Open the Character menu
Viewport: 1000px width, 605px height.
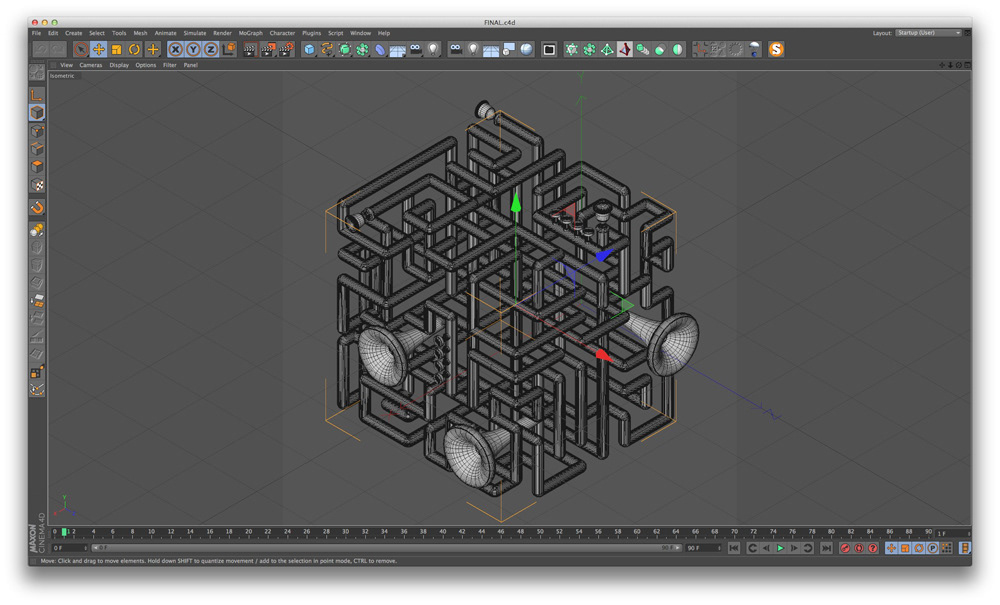coord(282,33)
